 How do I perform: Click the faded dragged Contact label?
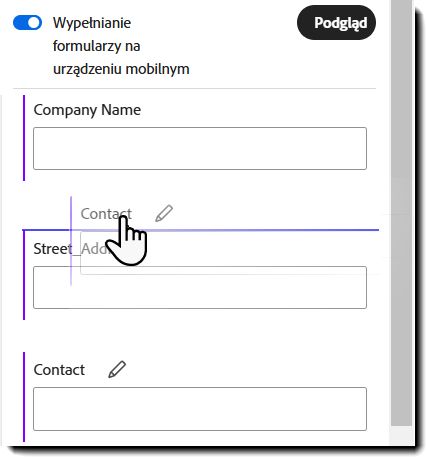pyautogui.click(x=106, y=214)
